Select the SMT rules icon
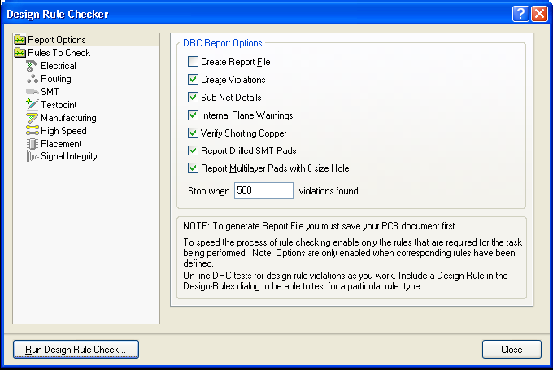 (x=32, y=92)
